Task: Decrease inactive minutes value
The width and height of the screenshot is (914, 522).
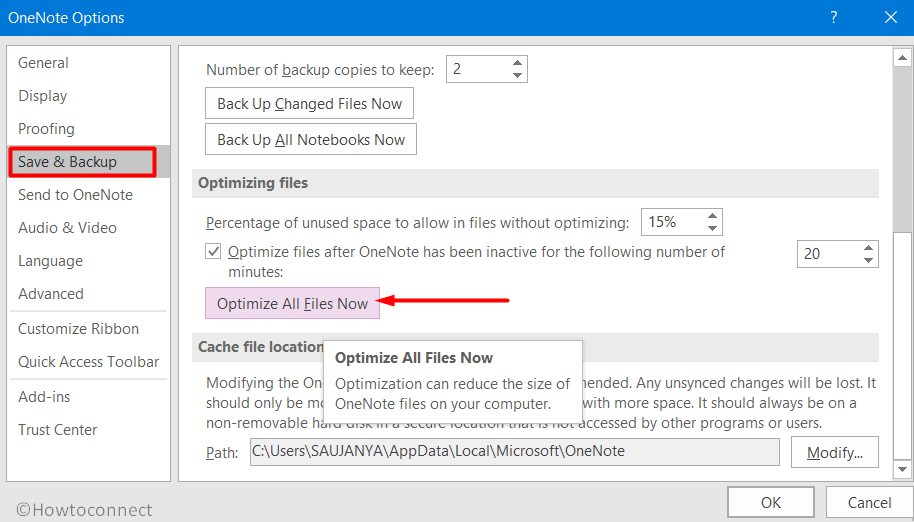Action: (x=869, y=260)
